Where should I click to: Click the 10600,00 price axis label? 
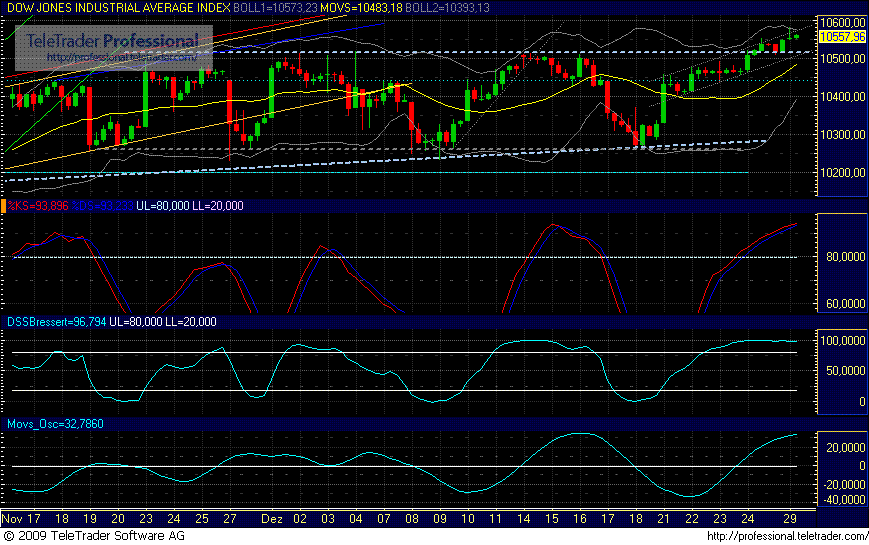(842, 22)
